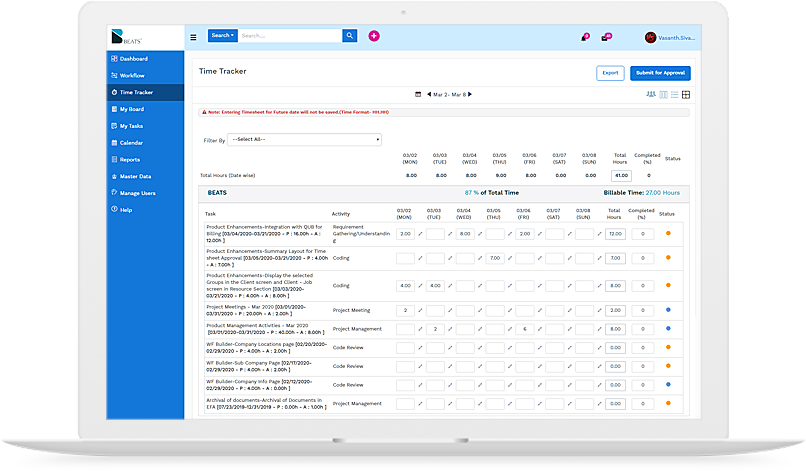Click edit pencil after Friday 6 in Project Management row
Image resolution: width=806 pixels, height=471 pixels.
[x=540, y=329]
